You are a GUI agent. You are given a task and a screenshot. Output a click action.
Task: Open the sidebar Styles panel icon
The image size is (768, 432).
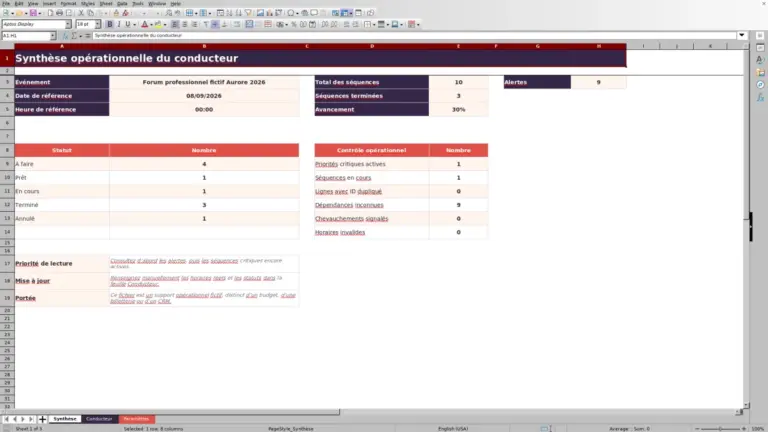point(760,60)
